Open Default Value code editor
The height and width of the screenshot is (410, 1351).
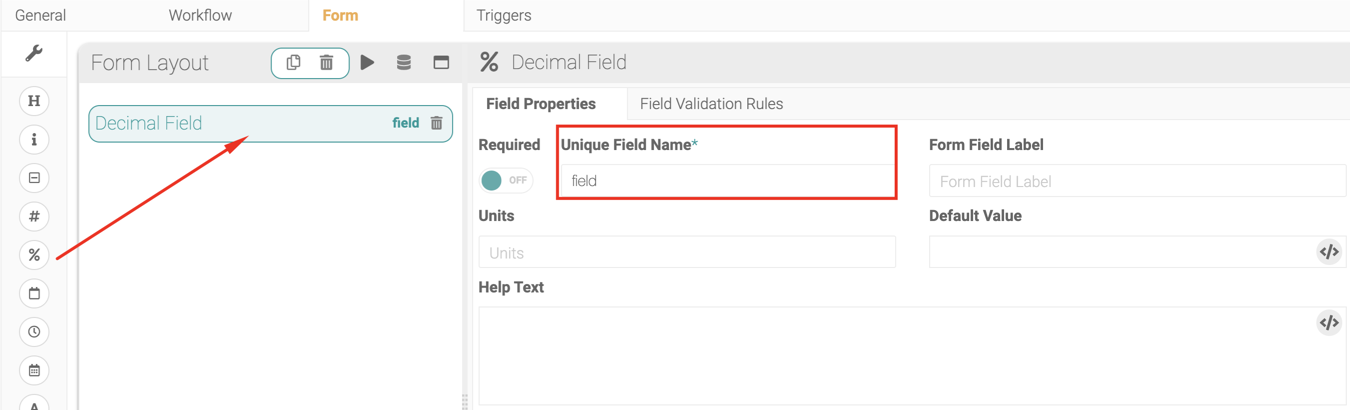pyautogui.click(x=1328, y=252)
